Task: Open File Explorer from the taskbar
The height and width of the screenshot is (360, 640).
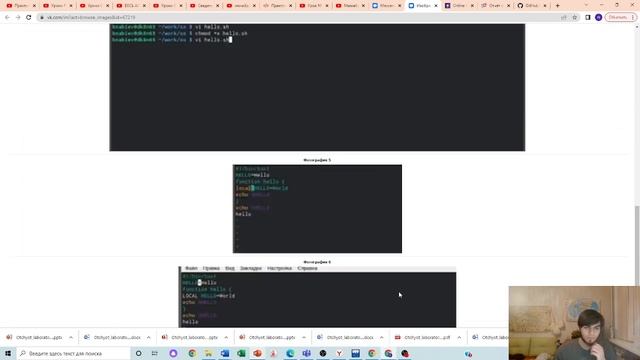Action: click(x=208, y=353)
